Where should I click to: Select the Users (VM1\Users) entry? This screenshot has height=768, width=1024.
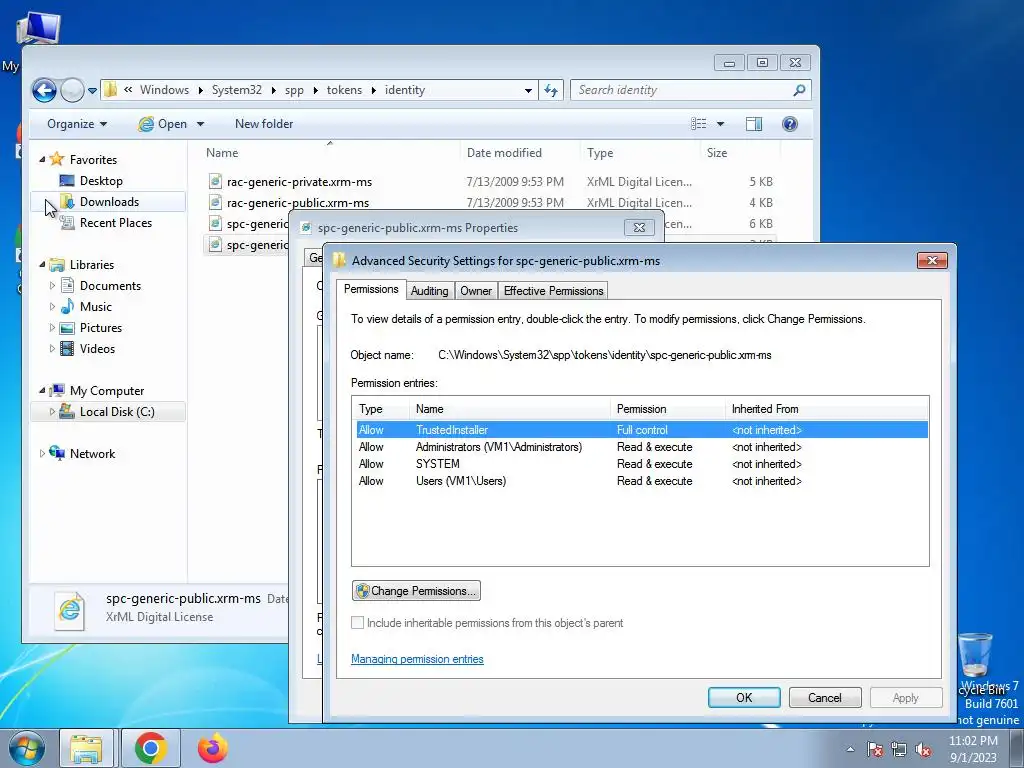pyautogui.click(x=641, y=481)
